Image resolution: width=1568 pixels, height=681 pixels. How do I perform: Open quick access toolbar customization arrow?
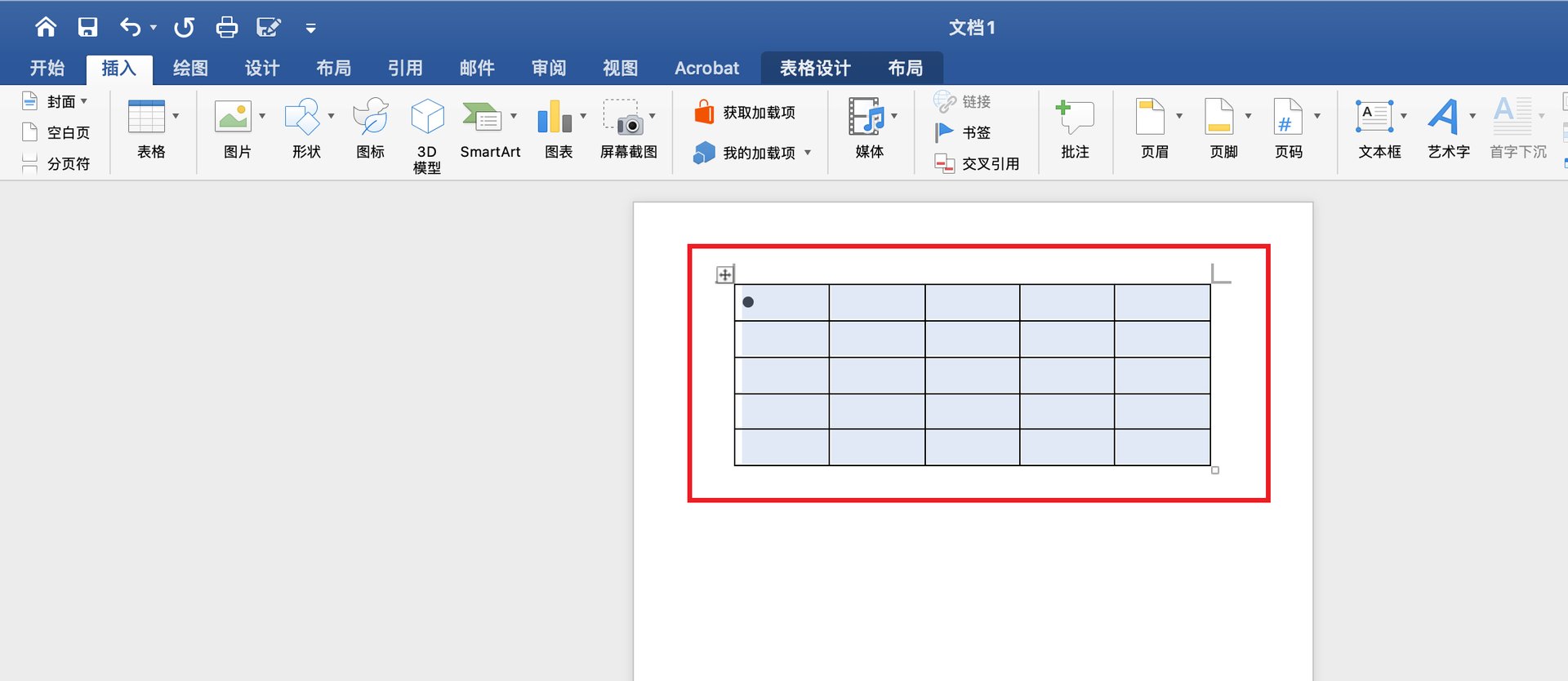pos(310,28)
